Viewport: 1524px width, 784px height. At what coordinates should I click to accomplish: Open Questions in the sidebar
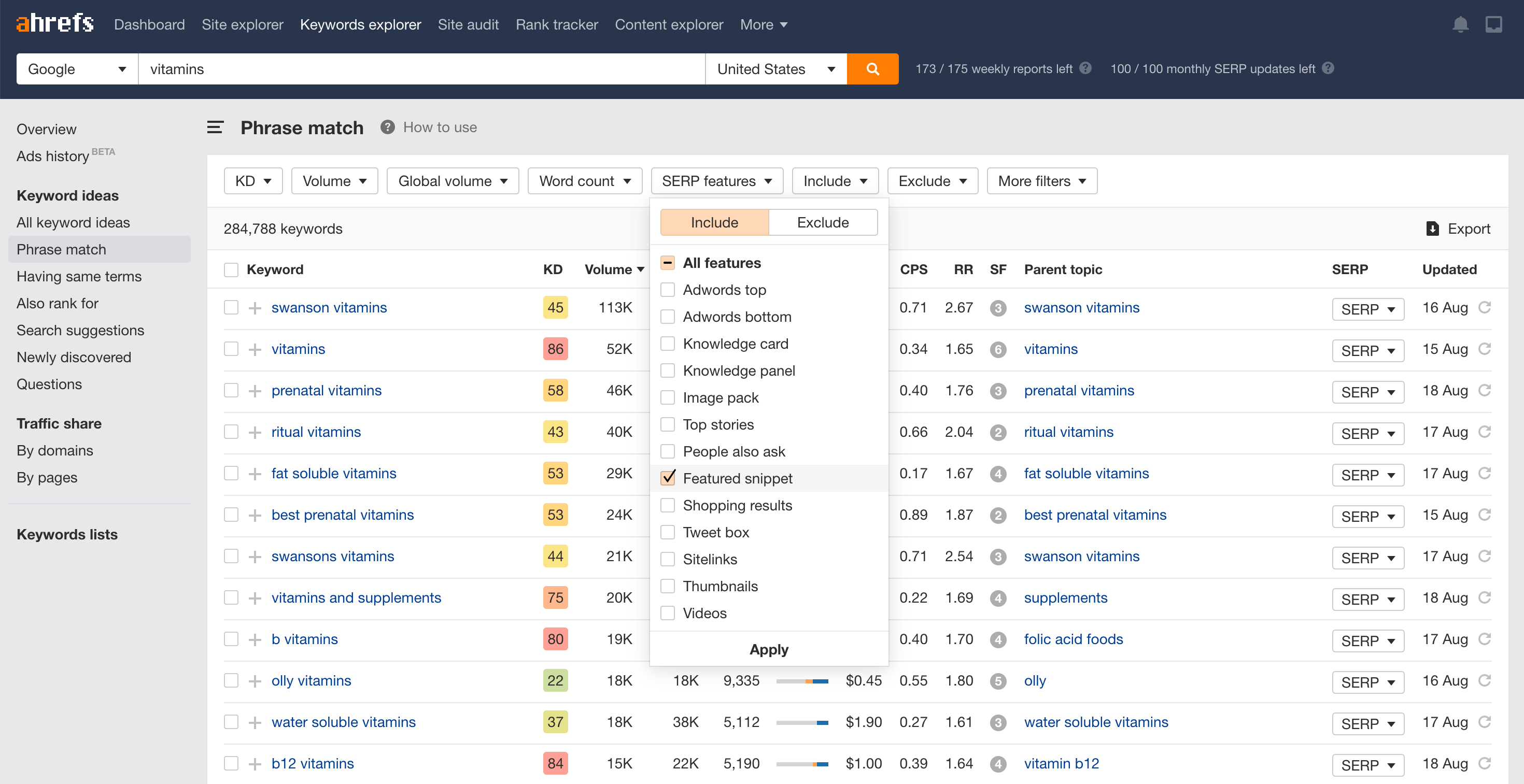[x=49, y=384]
